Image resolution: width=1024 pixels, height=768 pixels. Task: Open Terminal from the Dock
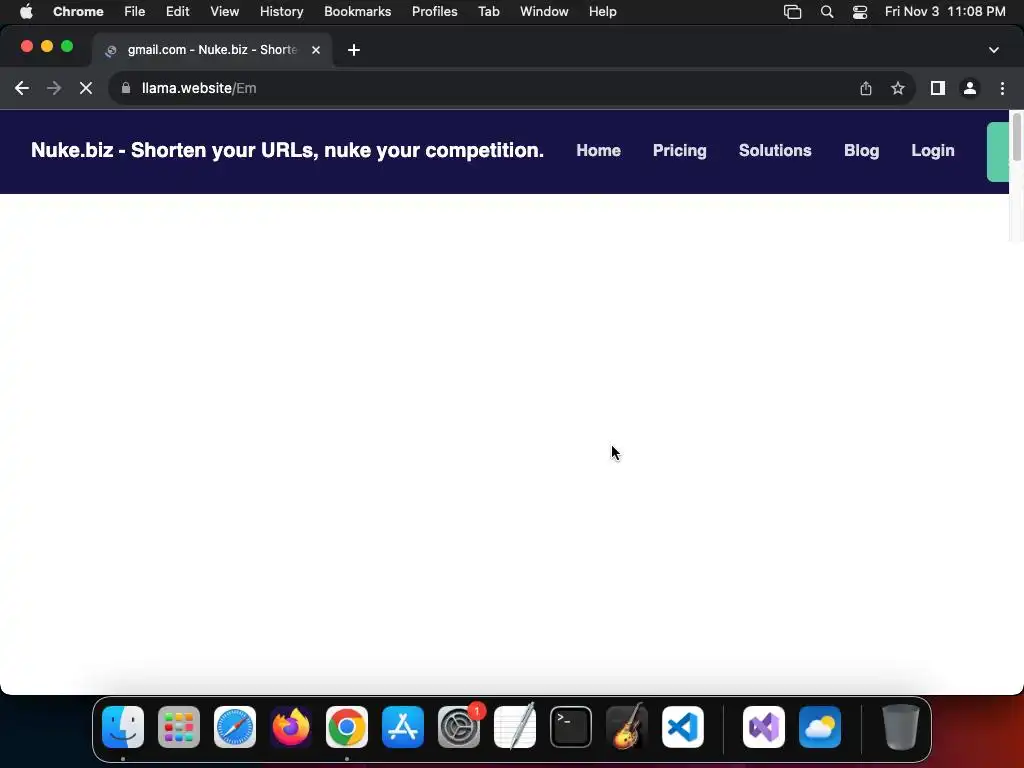[571, 727]
